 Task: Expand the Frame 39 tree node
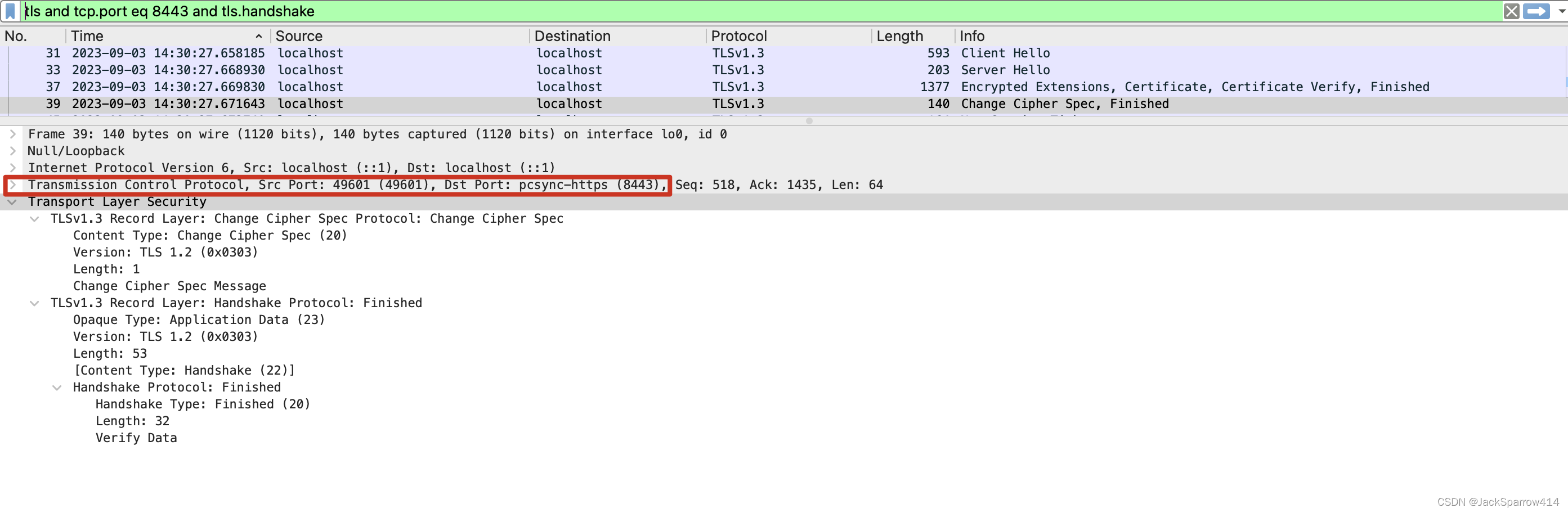point(12,134)
